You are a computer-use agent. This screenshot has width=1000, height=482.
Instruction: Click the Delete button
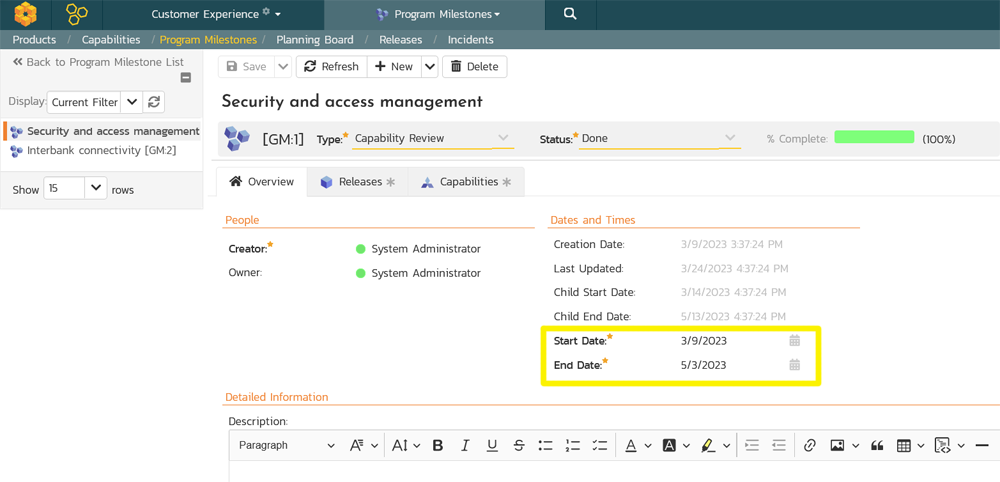[x=474, y=67]
